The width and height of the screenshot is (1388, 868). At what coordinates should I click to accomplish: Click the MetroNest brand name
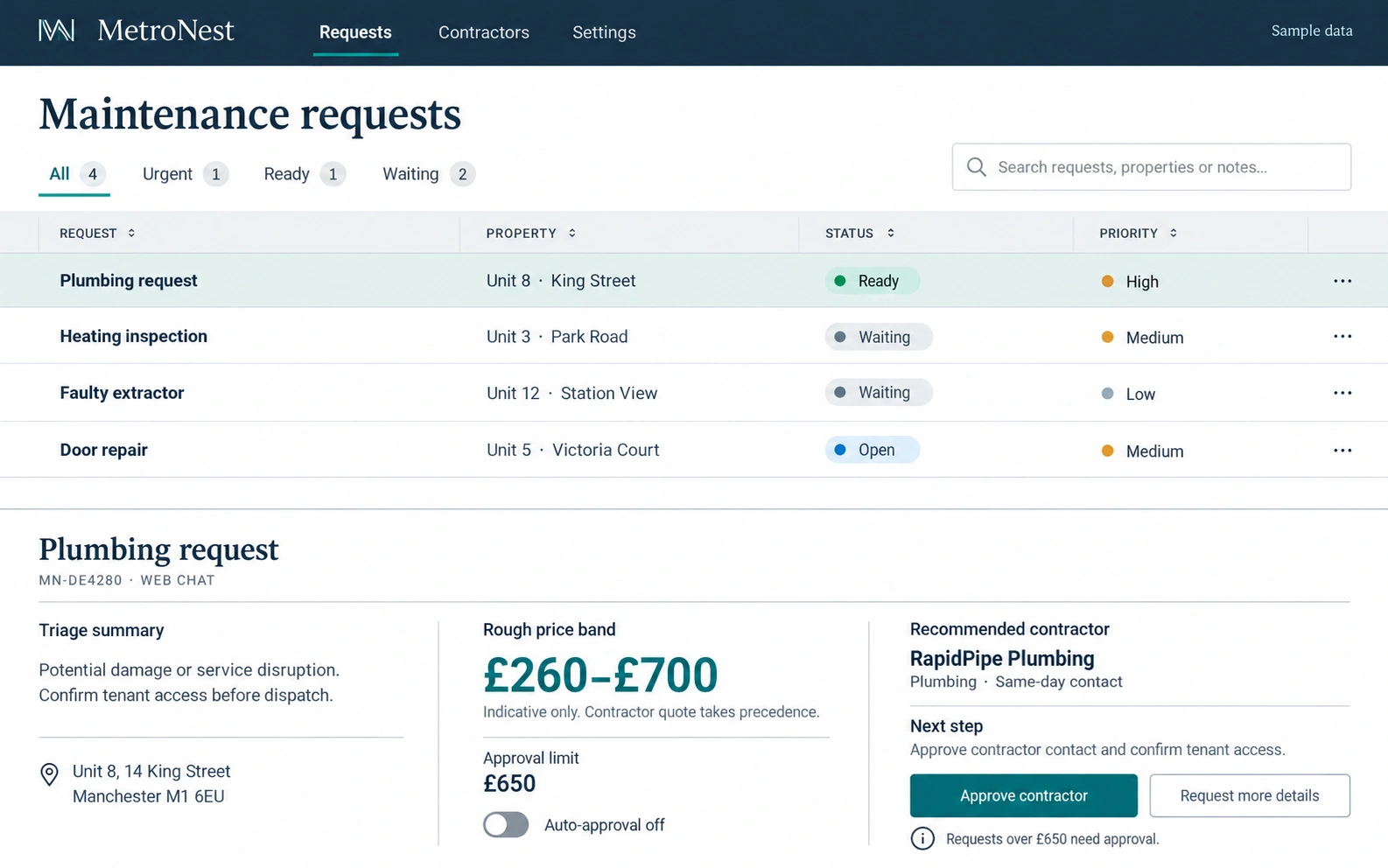pyautogui.click(x=165, y=31)
